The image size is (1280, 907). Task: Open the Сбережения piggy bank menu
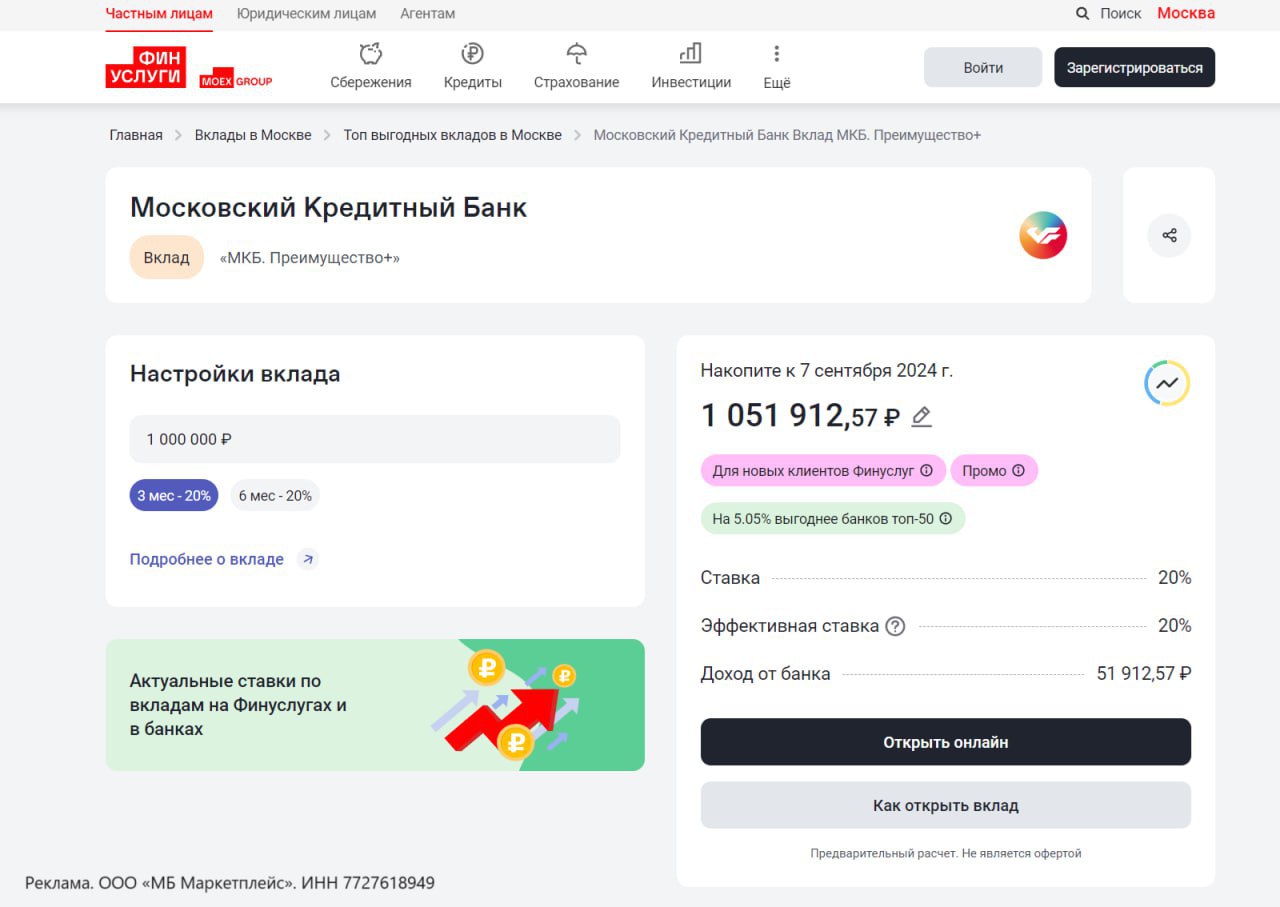pos(371,66)
